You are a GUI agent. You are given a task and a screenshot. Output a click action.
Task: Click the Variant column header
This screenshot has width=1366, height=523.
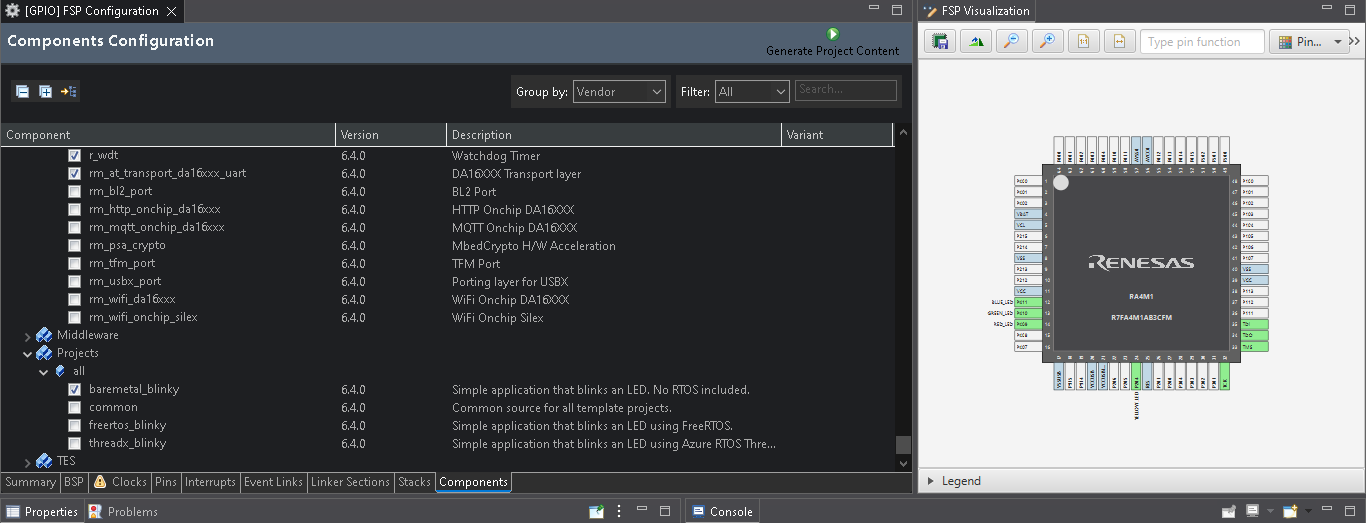point(837,135)
